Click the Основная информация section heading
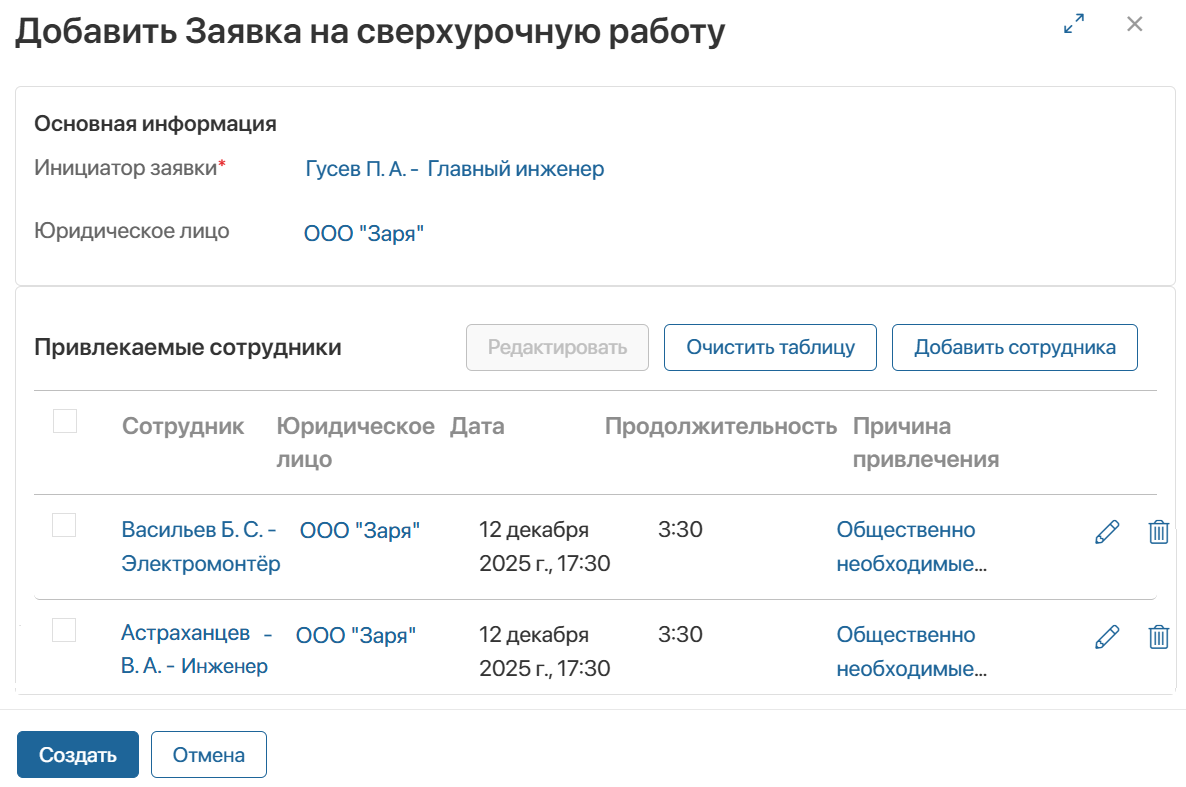 coord(155,123)
